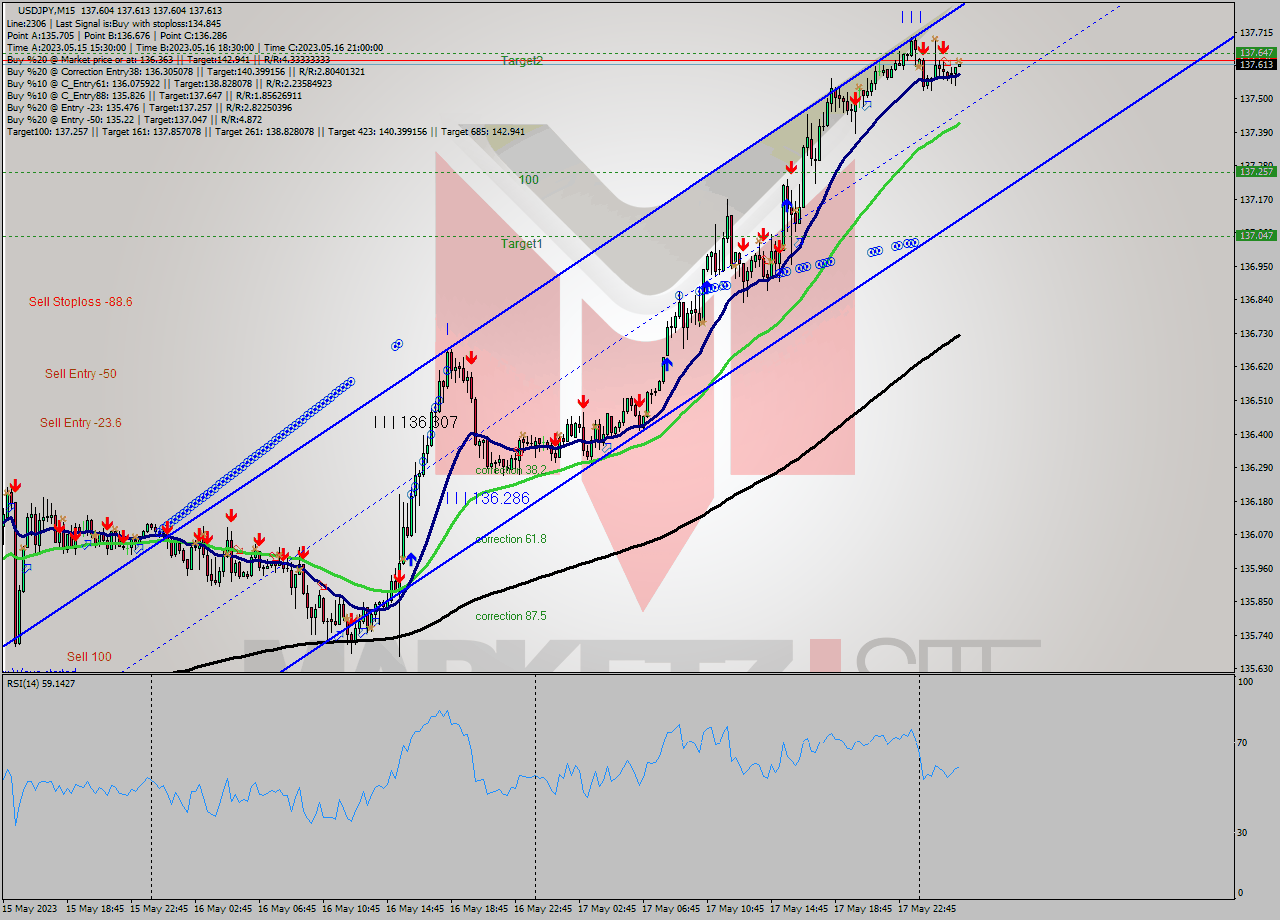Click the 136.950 price axis value
This screenshot has height=920, width=1280.
point(1257,267)
